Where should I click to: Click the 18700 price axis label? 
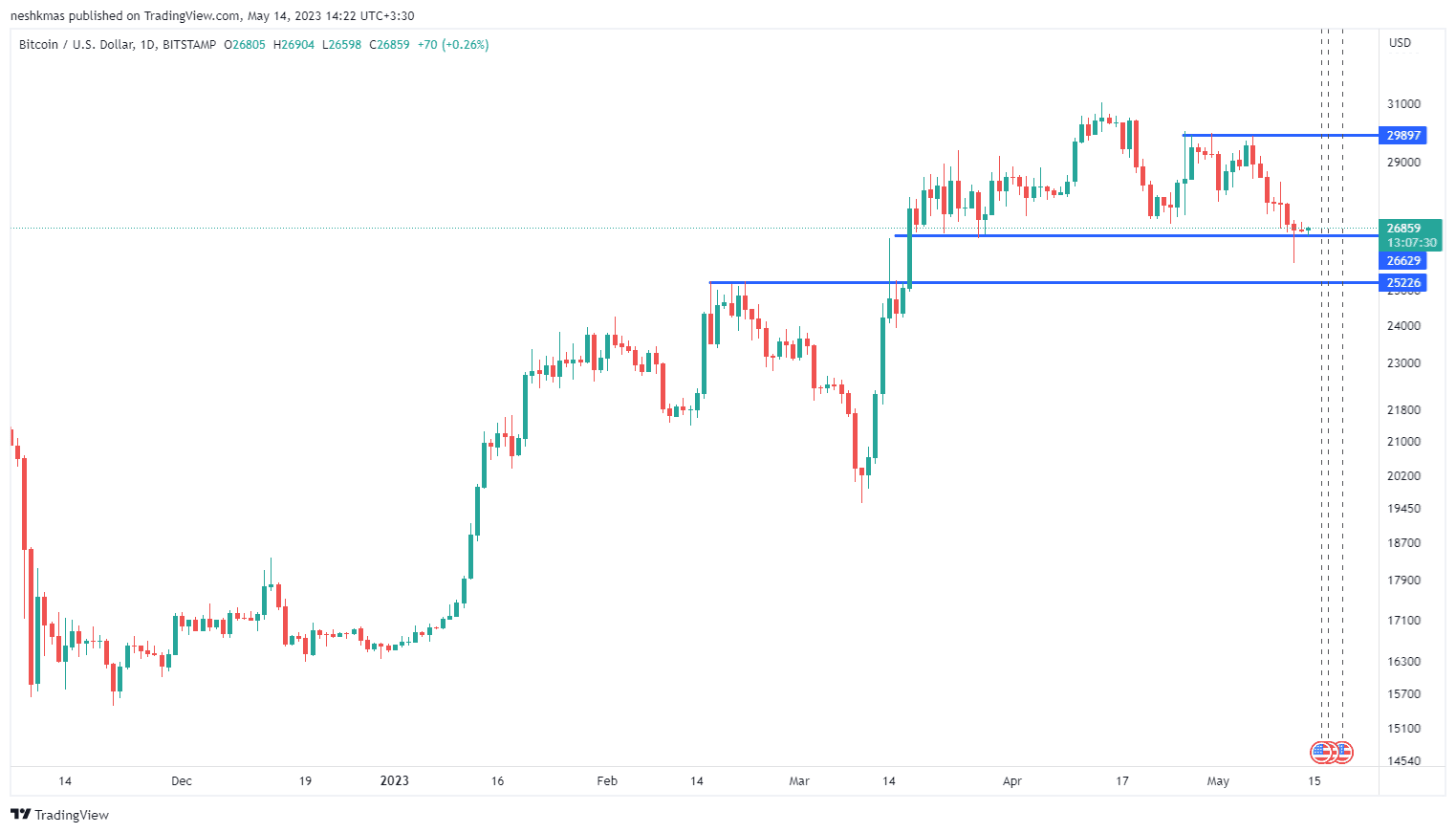[1403, 542]
